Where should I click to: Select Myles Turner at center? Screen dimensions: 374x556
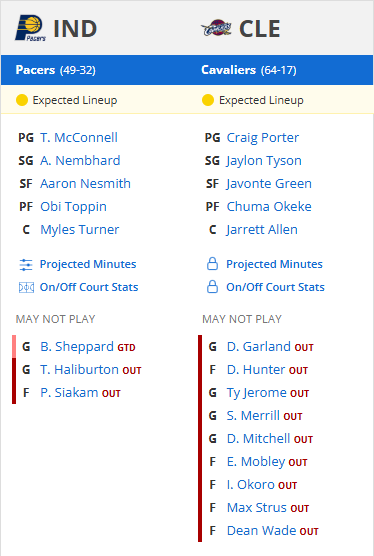[80, 230]
